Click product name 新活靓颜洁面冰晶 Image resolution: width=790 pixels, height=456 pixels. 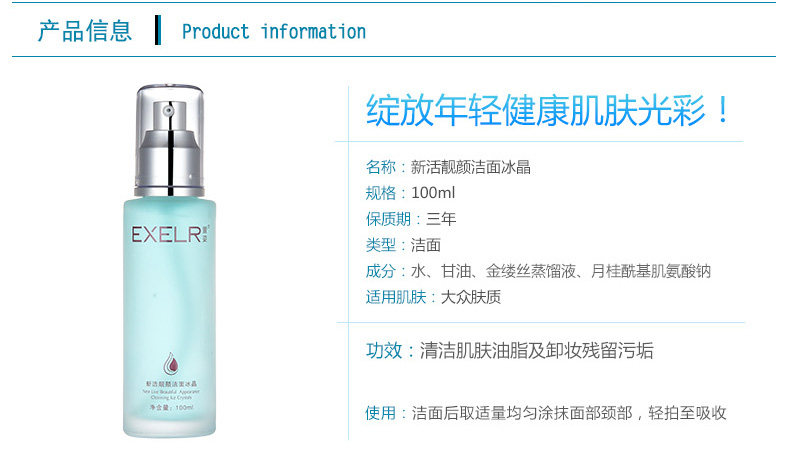pos(471,167)
